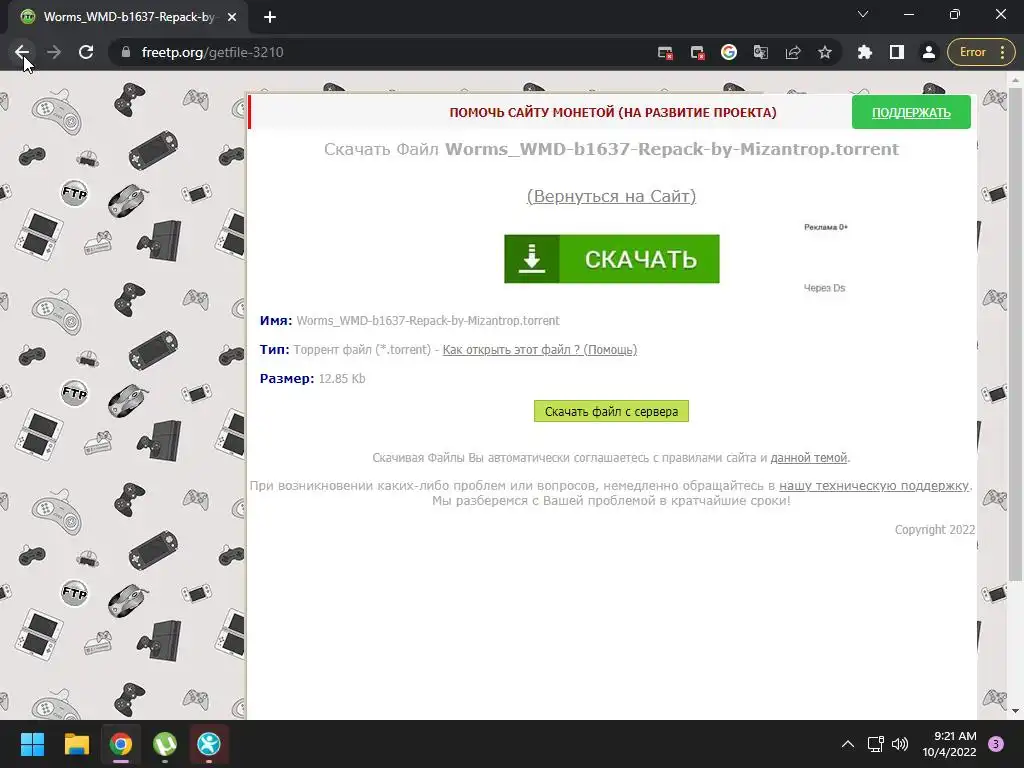Click the network tray icon
This screenshot has height=768, width=1024.
click(876, 744)
